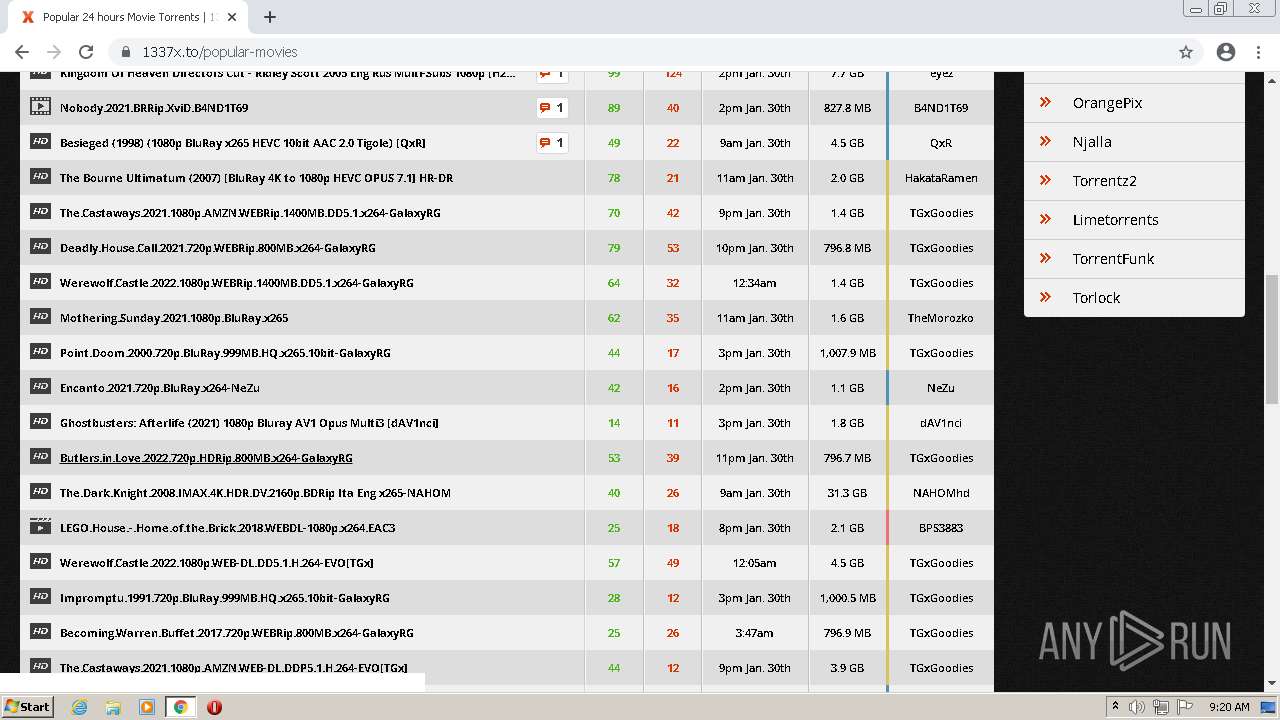The width and height of the screenshot is (1280, 720).
Task: Click HD icon beside Mothering.Sunday.2021
Action: (x=40, y=317)
